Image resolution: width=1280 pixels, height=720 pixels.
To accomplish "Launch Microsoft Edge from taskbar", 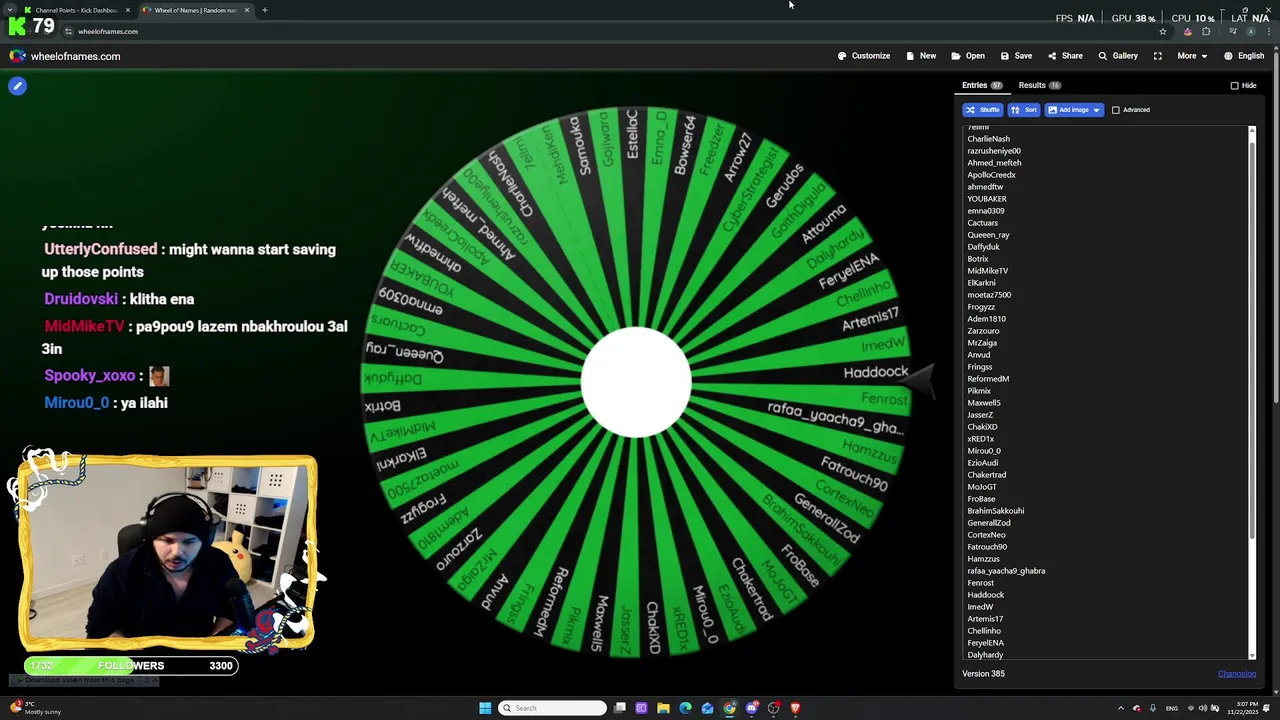I will click(685, 708).
